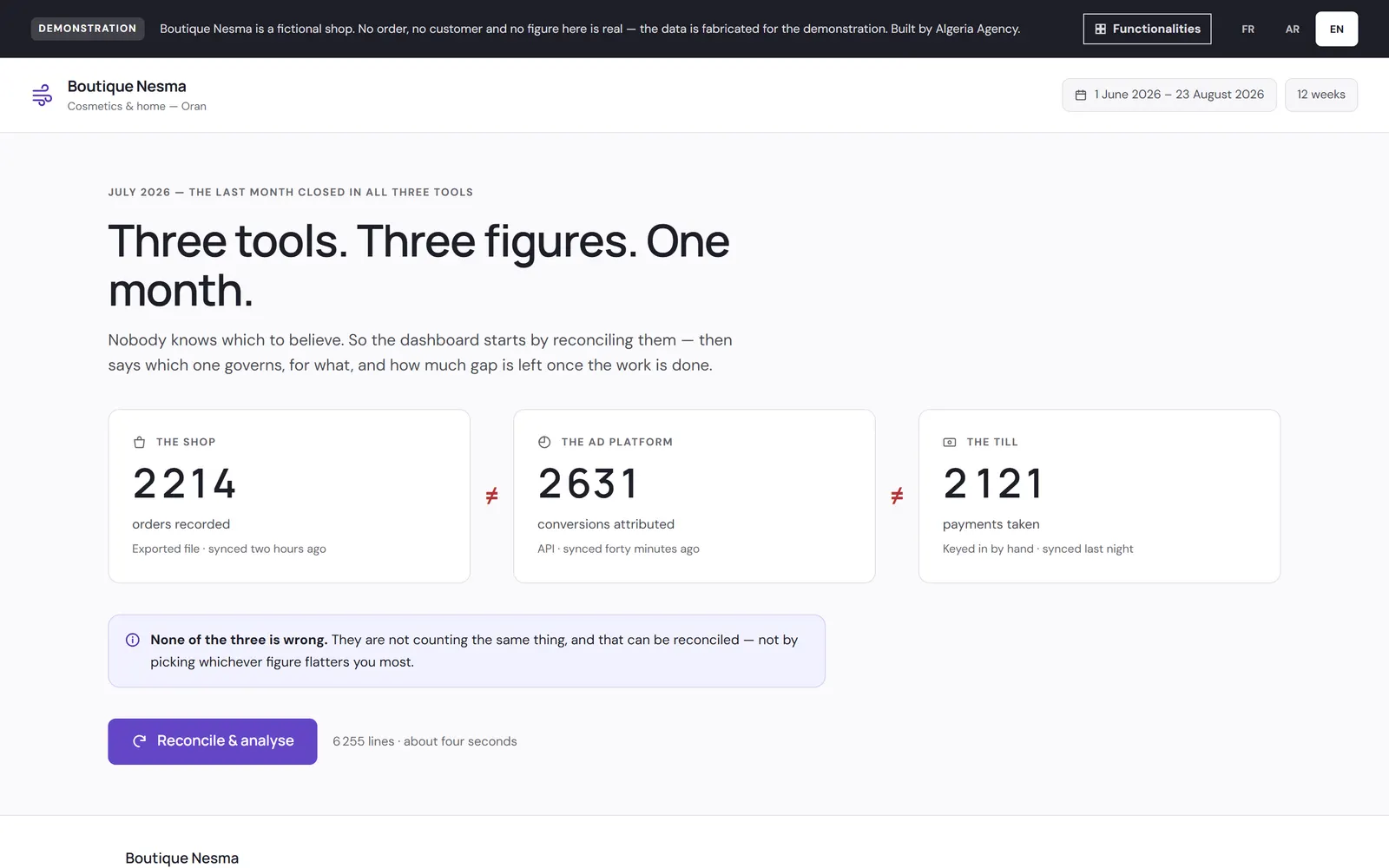Click the 2631 conversions figure

point(589,483)
